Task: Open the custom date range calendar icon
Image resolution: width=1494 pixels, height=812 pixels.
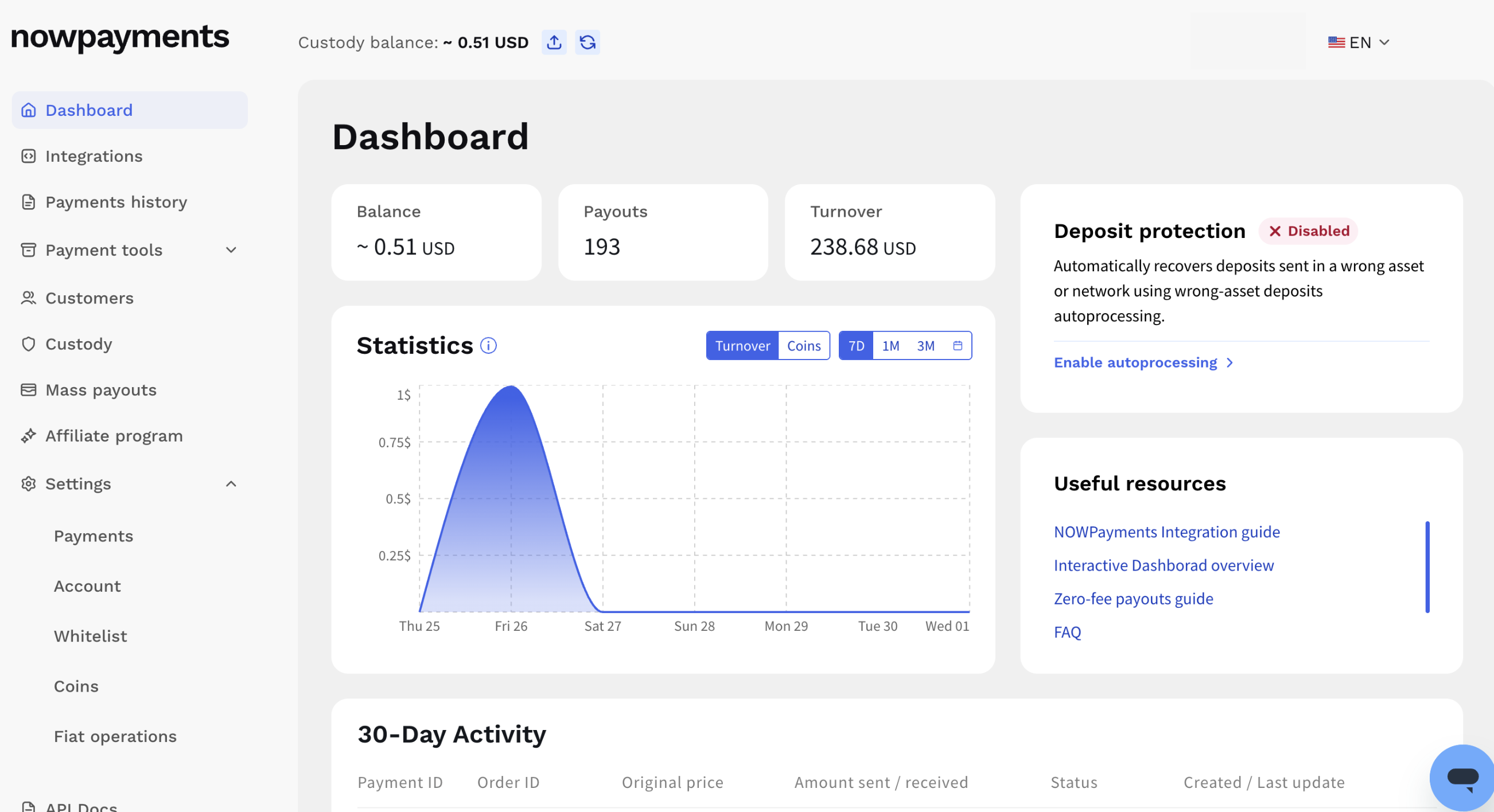Action: [x=958, y=346]
